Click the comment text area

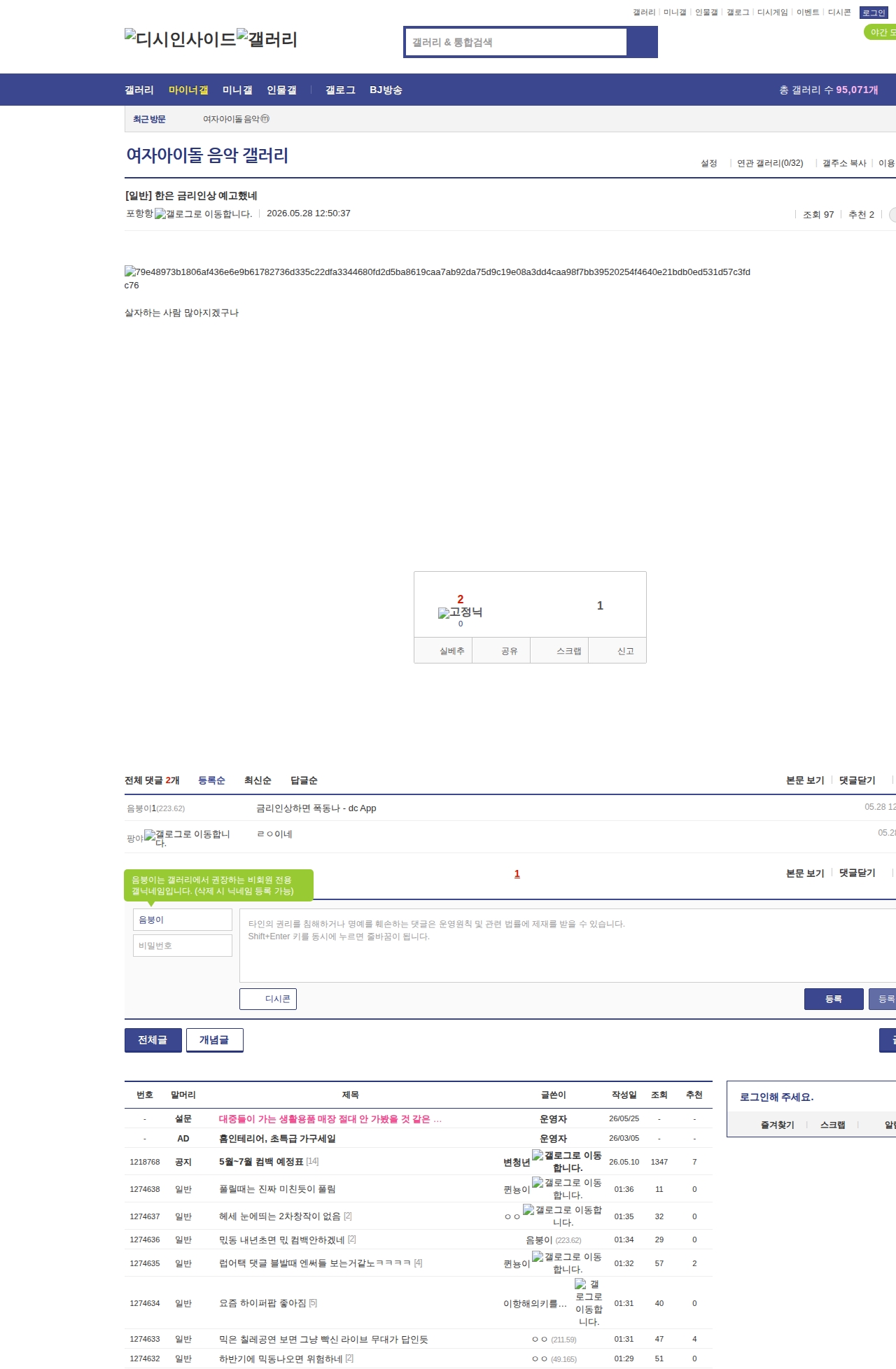pyautogui.click(x=568, y=946)
